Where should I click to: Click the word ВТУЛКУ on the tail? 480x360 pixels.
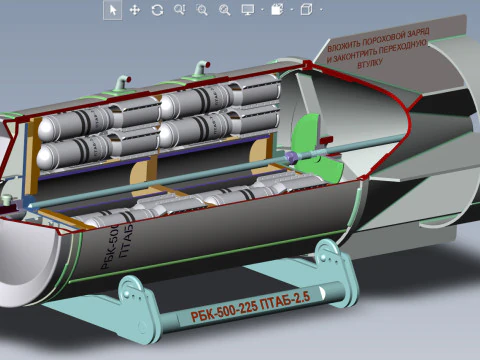coord(370,63)
